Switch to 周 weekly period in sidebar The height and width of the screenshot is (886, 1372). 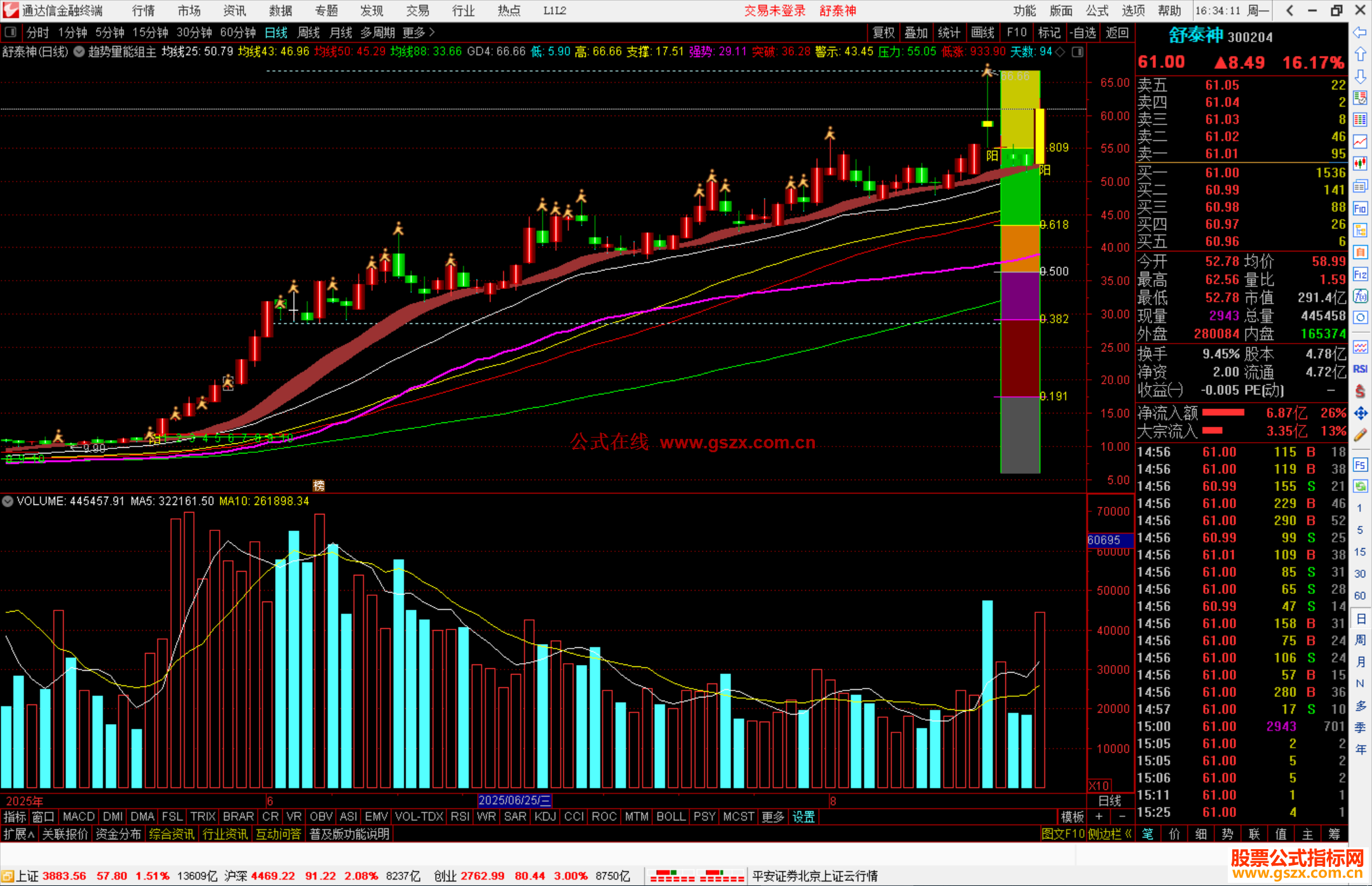(x=1360, y=640)
